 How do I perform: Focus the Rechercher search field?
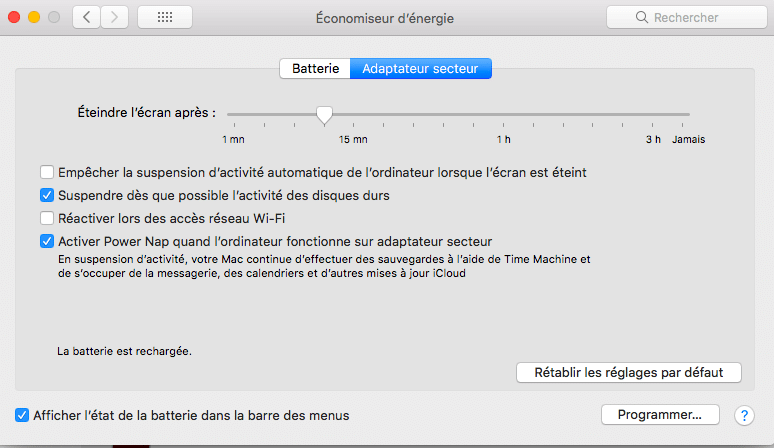(687, 17)
